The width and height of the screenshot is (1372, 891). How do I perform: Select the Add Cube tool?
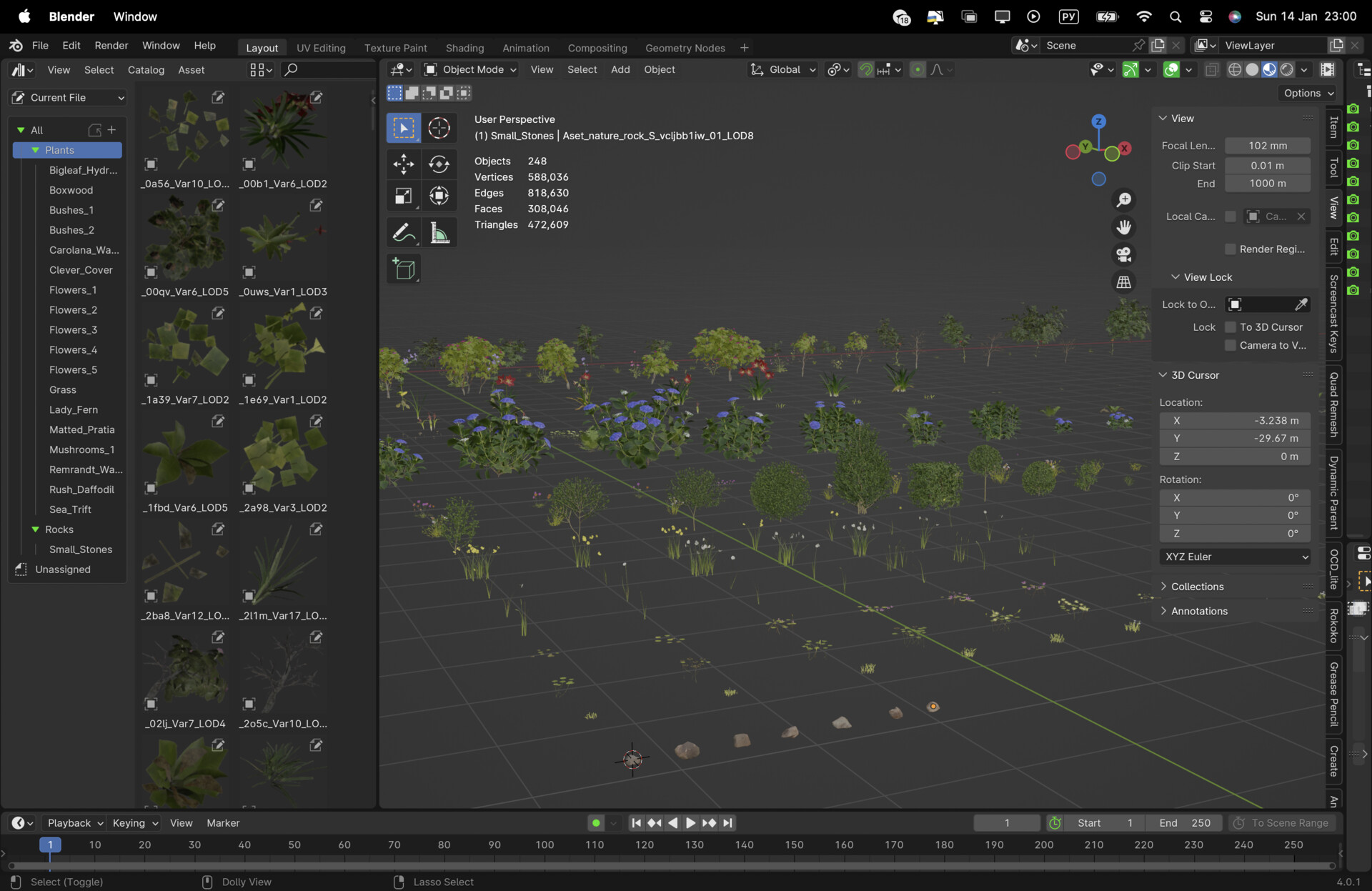[403, 269]
